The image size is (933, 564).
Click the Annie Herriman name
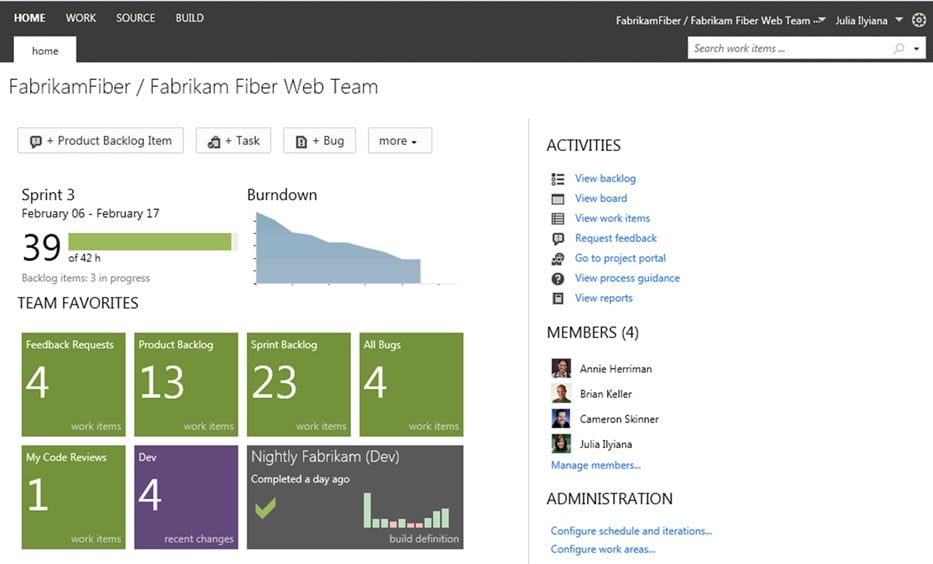tap(616, 369)
